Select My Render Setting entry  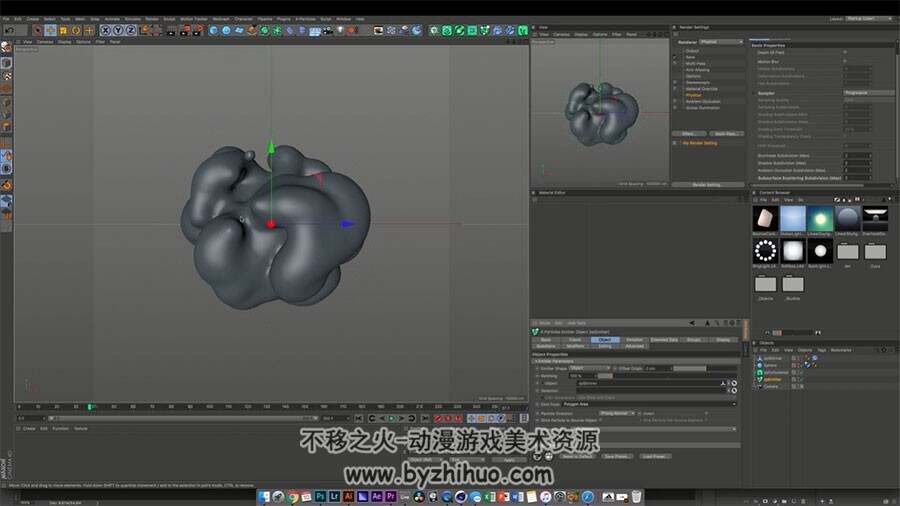pos(700,143)
